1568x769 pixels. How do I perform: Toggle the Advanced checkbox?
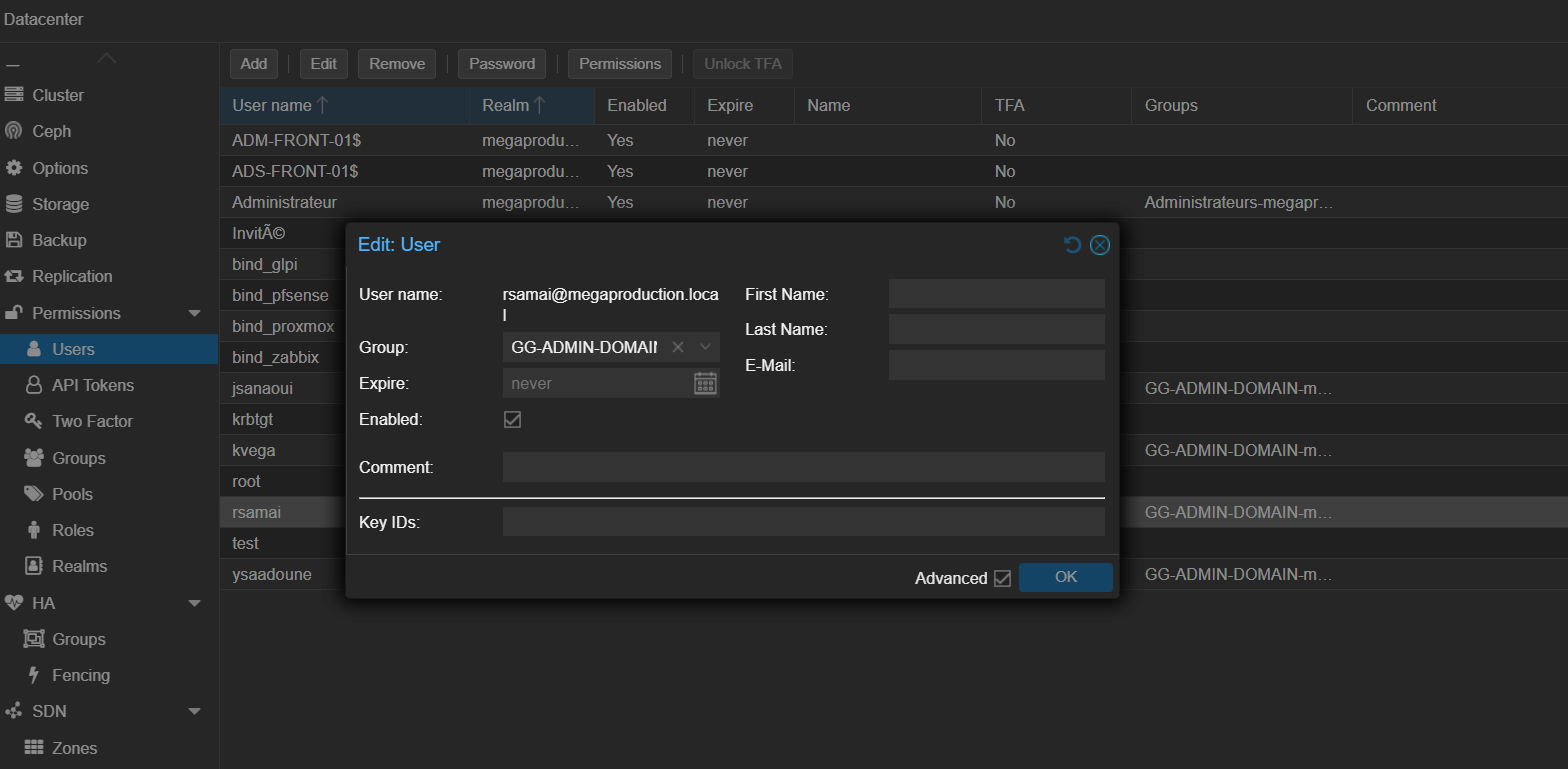click(1002, 578)
